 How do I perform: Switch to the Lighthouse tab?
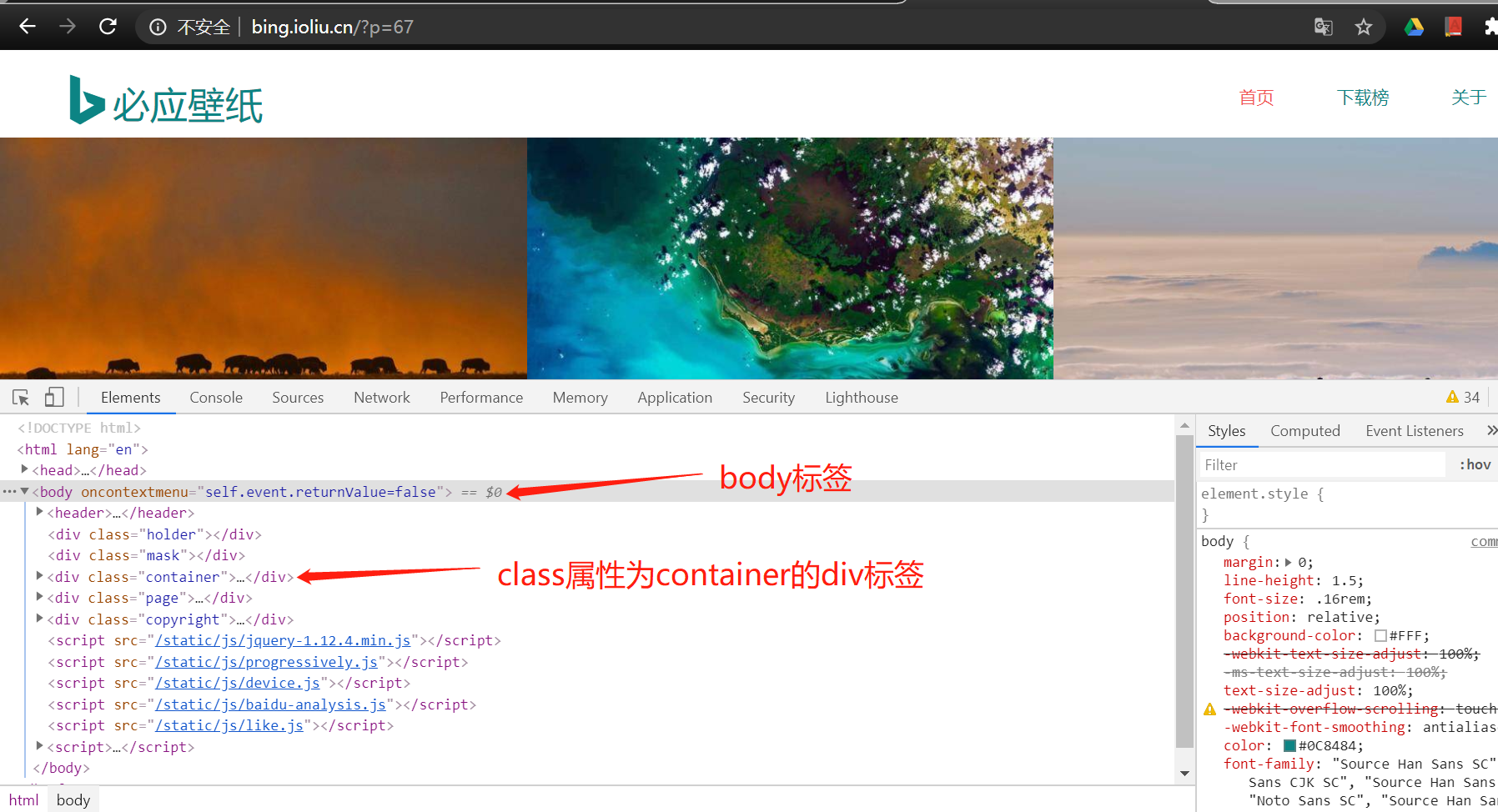862,398
